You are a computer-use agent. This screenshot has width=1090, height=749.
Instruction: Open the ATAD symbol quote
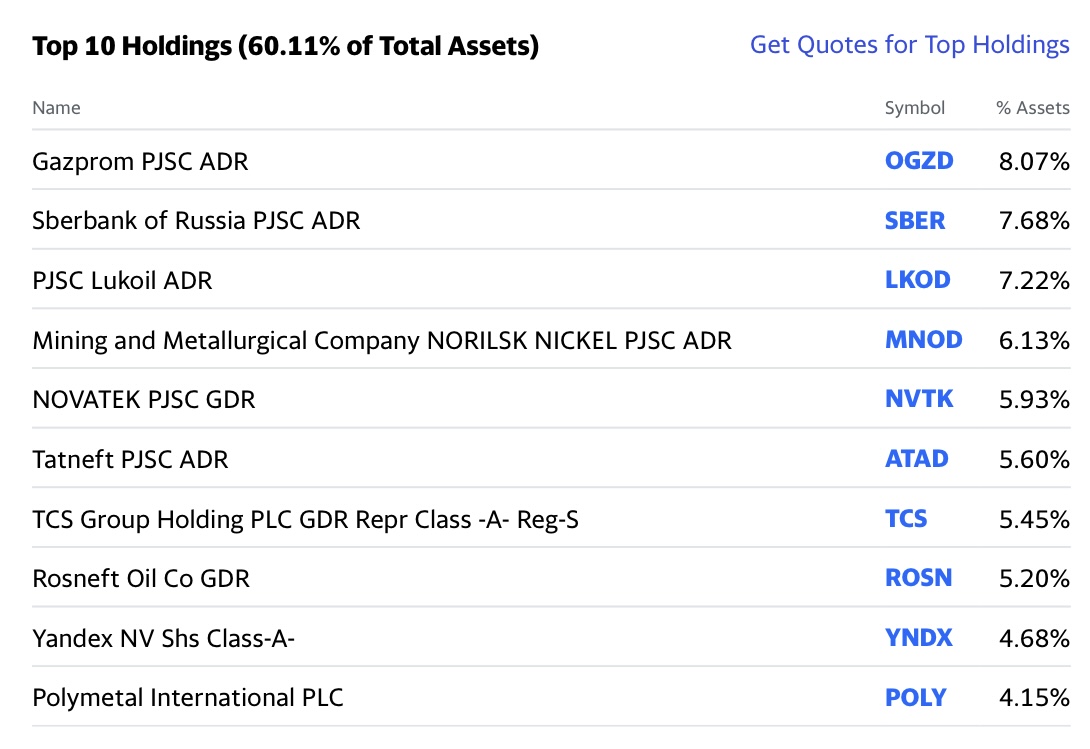pyautogui.click(x=916, y=459)
